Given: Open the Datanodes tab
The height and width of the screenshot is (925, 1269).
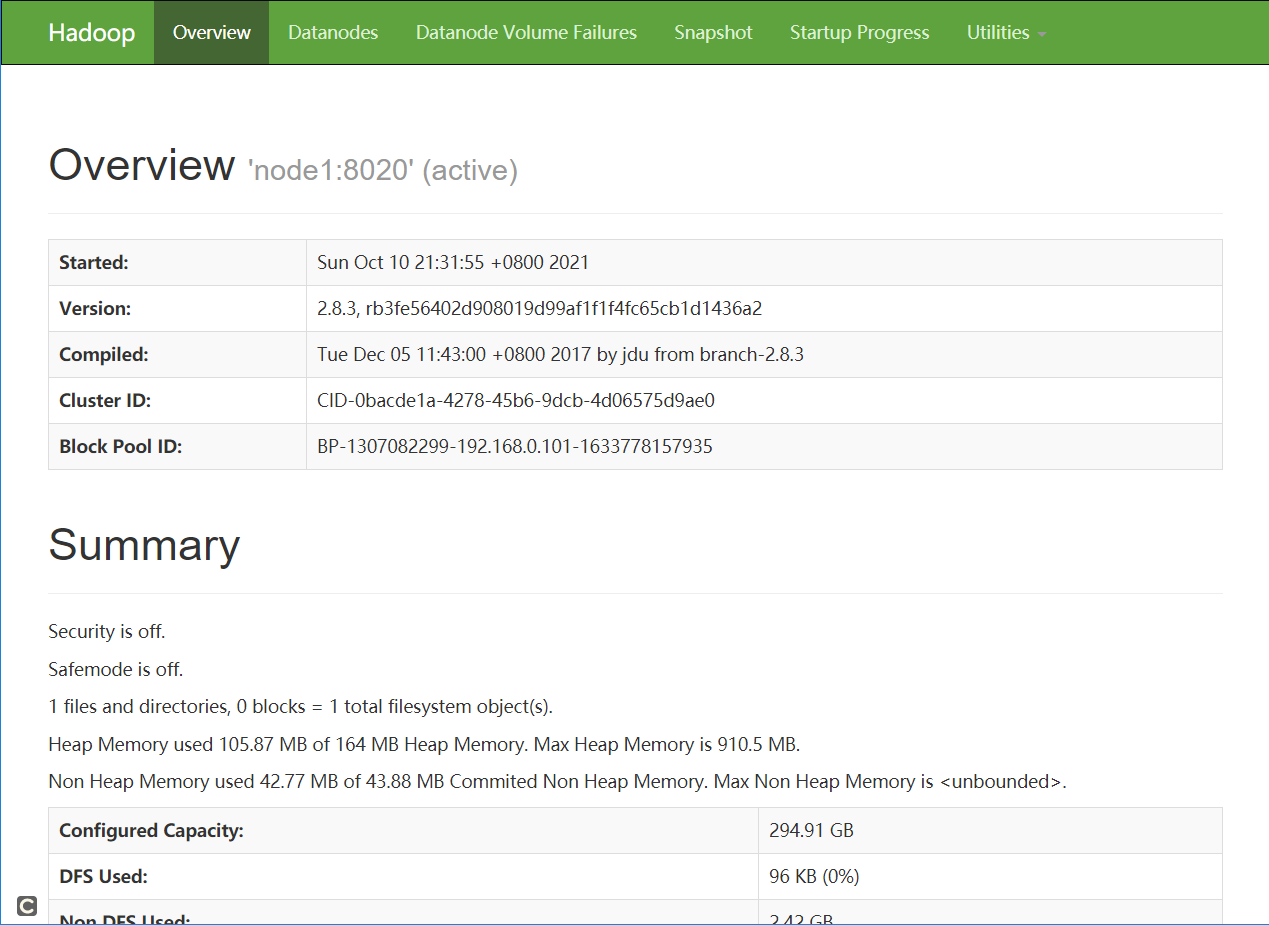Looking at the screenshot, I should coord(333,32).
